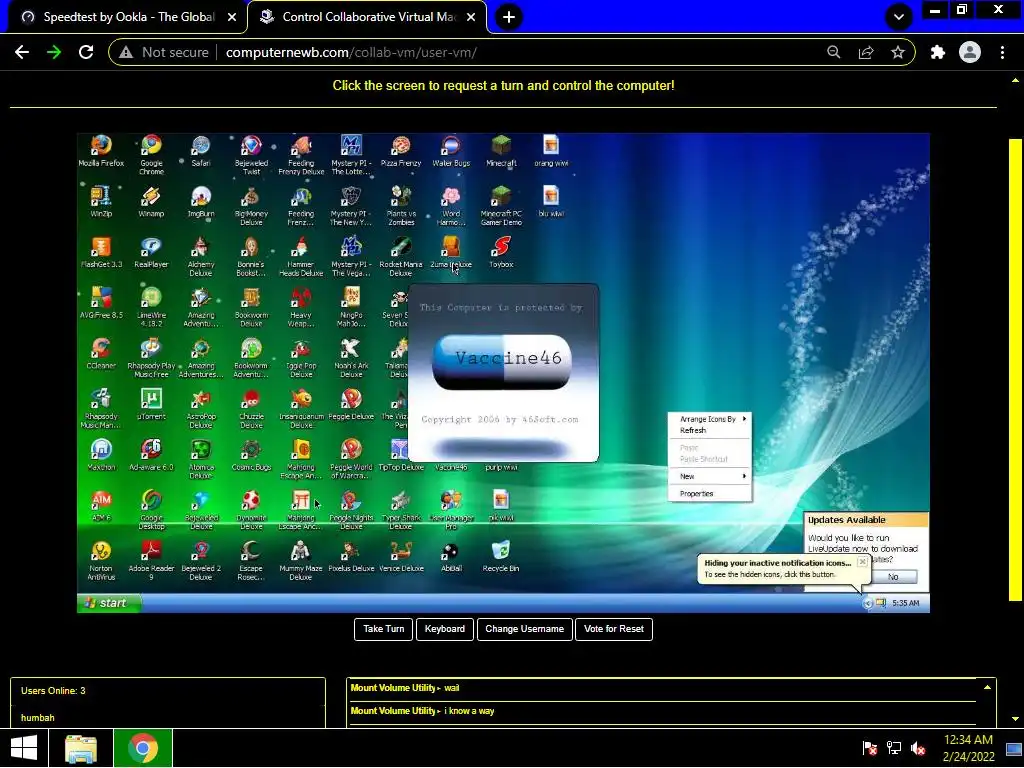
Task: Switch to the Speedtest by Ookla tab
Action: click(128, 17)
